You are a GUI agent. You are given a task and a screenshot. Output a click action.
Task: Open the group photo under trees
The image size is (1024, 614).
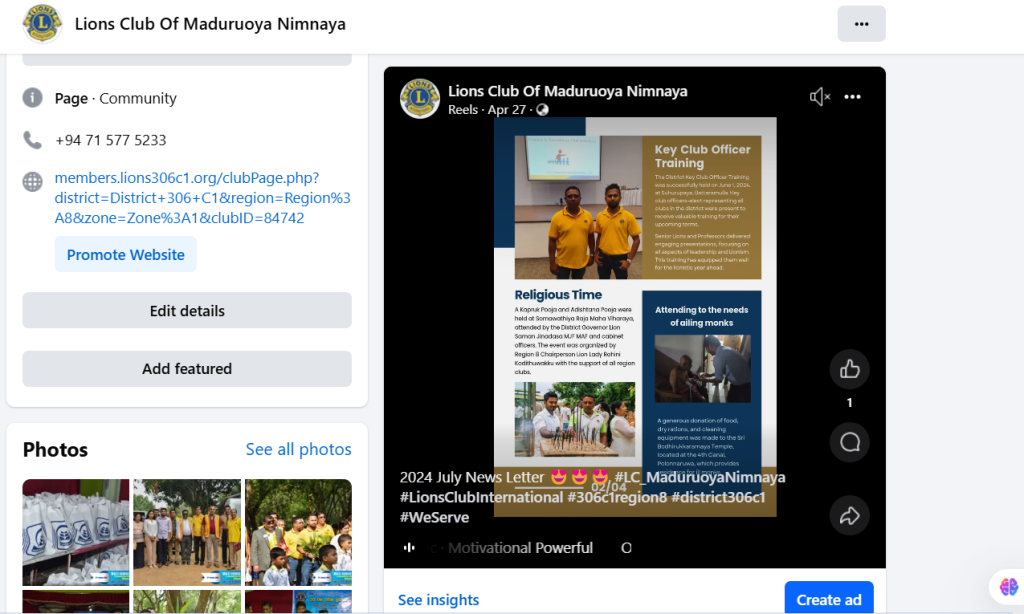187,532
